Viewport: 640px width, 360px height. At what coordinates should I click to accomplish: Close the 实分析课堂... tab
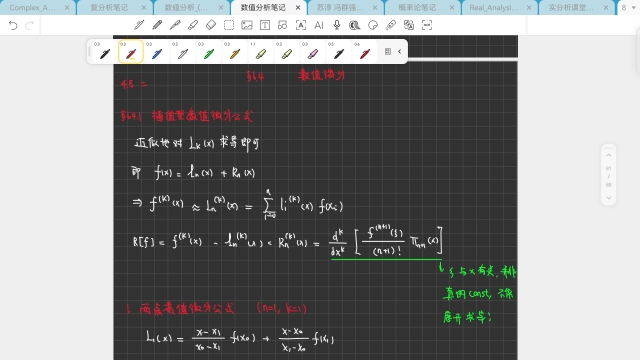tap(606, 8)
